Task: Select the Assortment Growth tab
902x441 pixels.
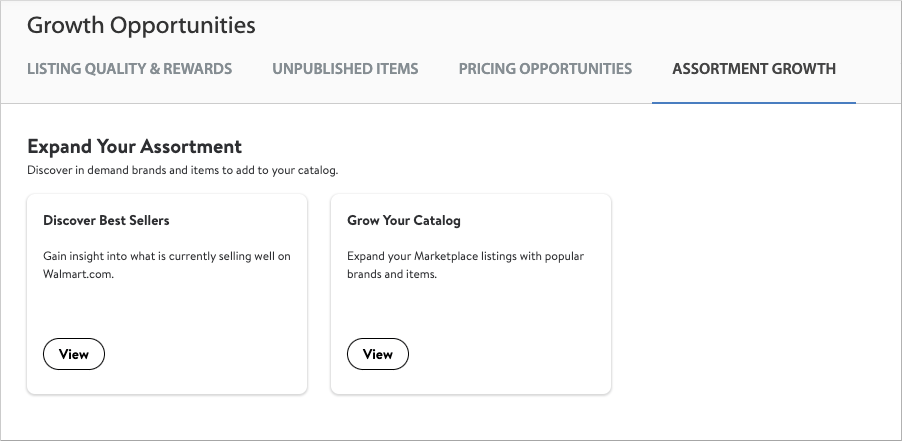Action: click(x=754, y=69)
